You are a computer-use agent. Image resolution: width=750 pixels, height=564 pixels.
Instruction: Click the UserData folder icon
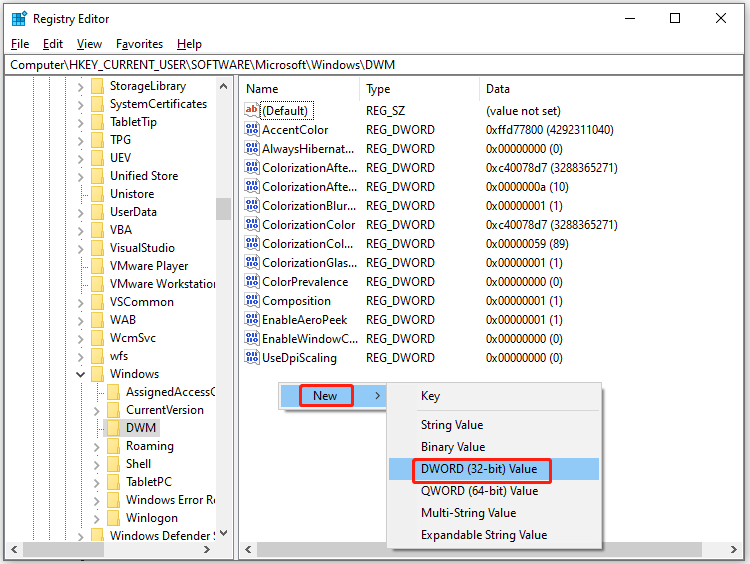point(97,212)
